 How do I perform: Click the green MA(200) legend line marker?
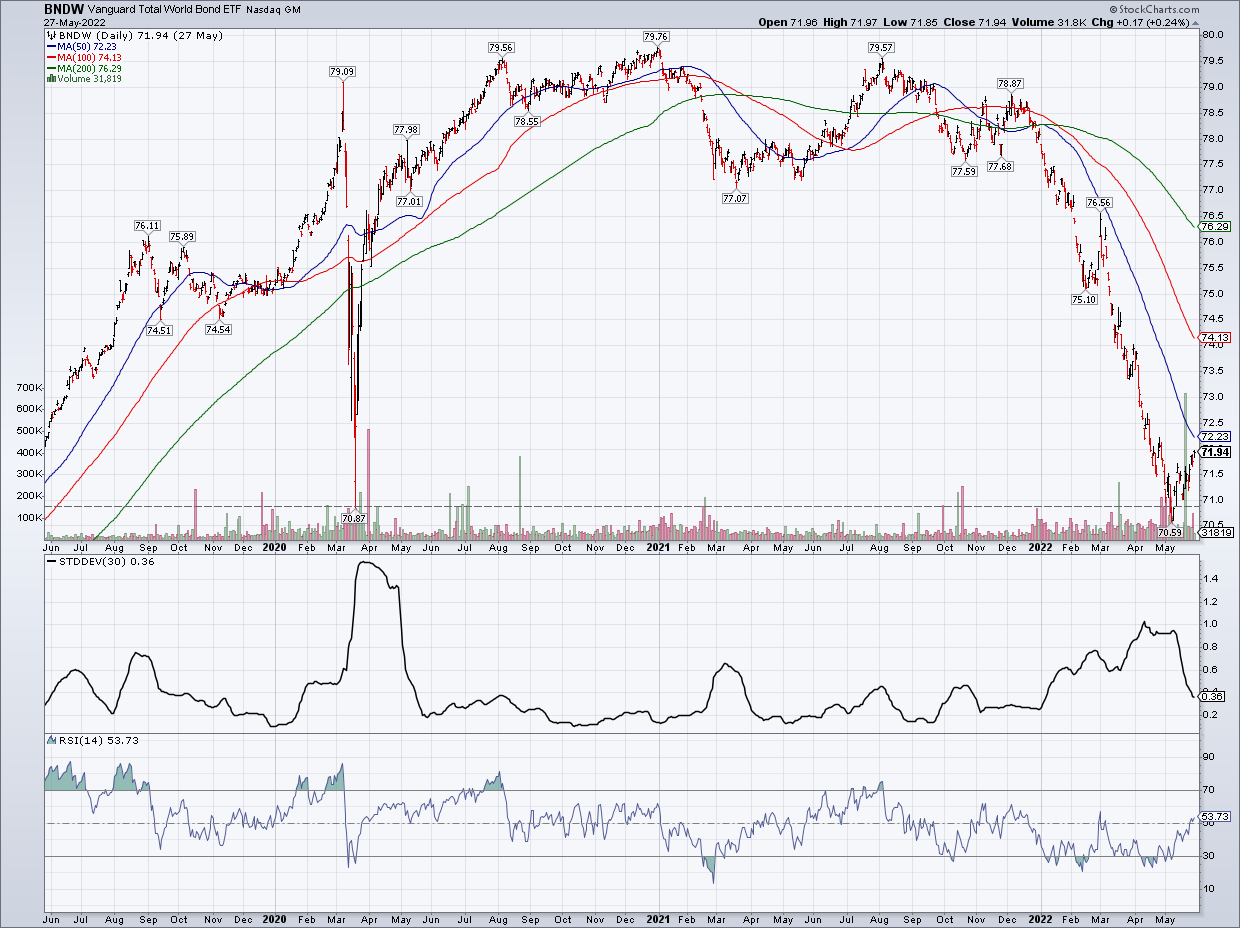[x=49, y=70]
